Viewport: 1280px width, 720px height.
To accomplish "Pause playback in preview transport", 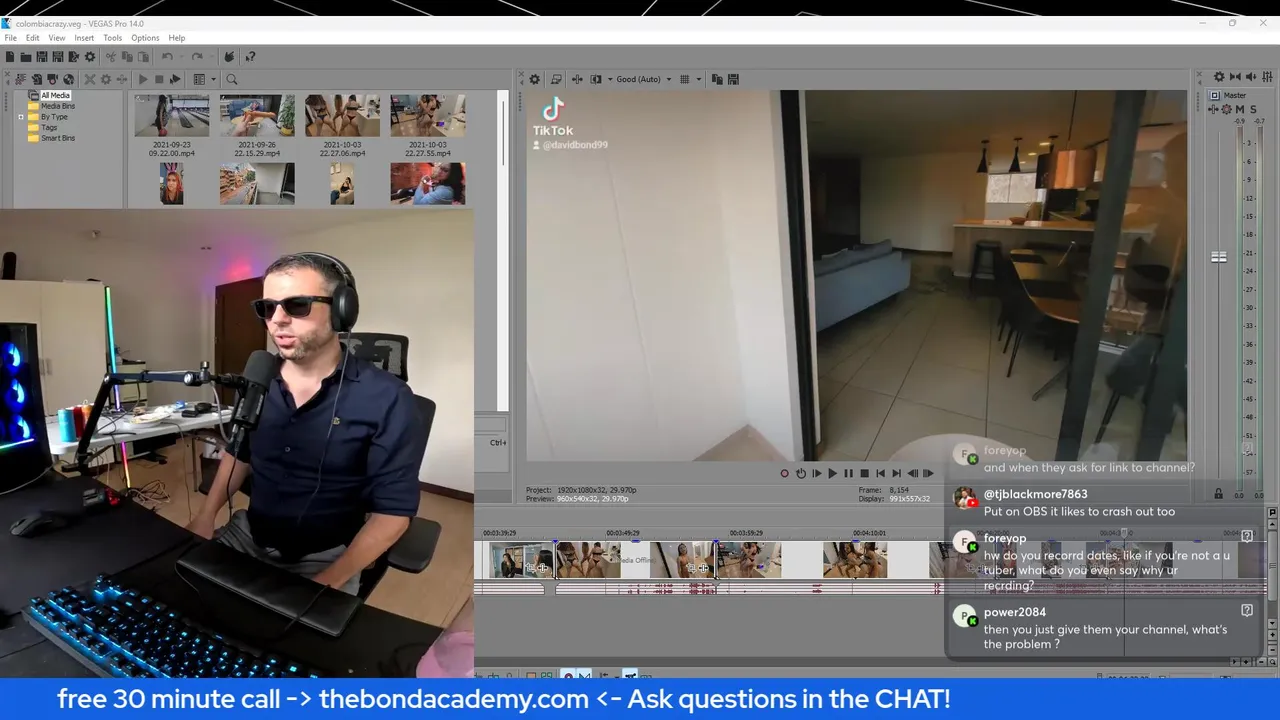I will pyautogui.click(x=849, y=474).
